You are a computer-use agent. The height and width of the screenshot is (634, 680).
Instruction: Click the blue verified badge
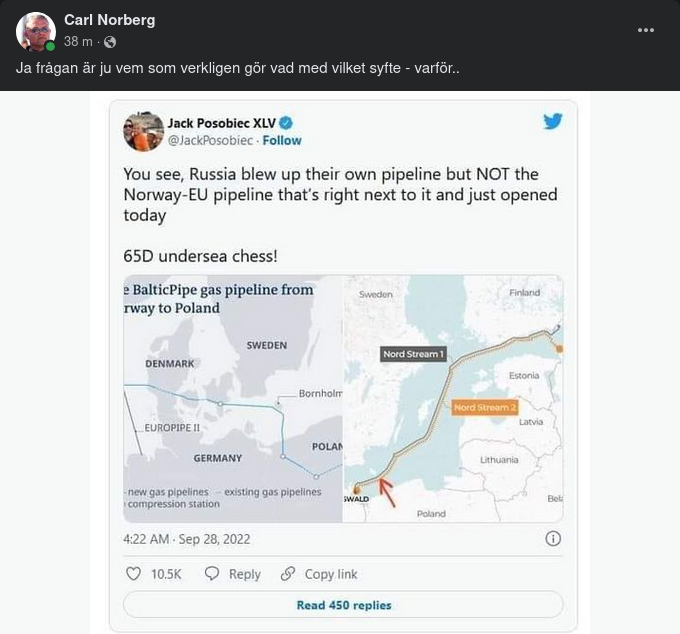[285, 123]
